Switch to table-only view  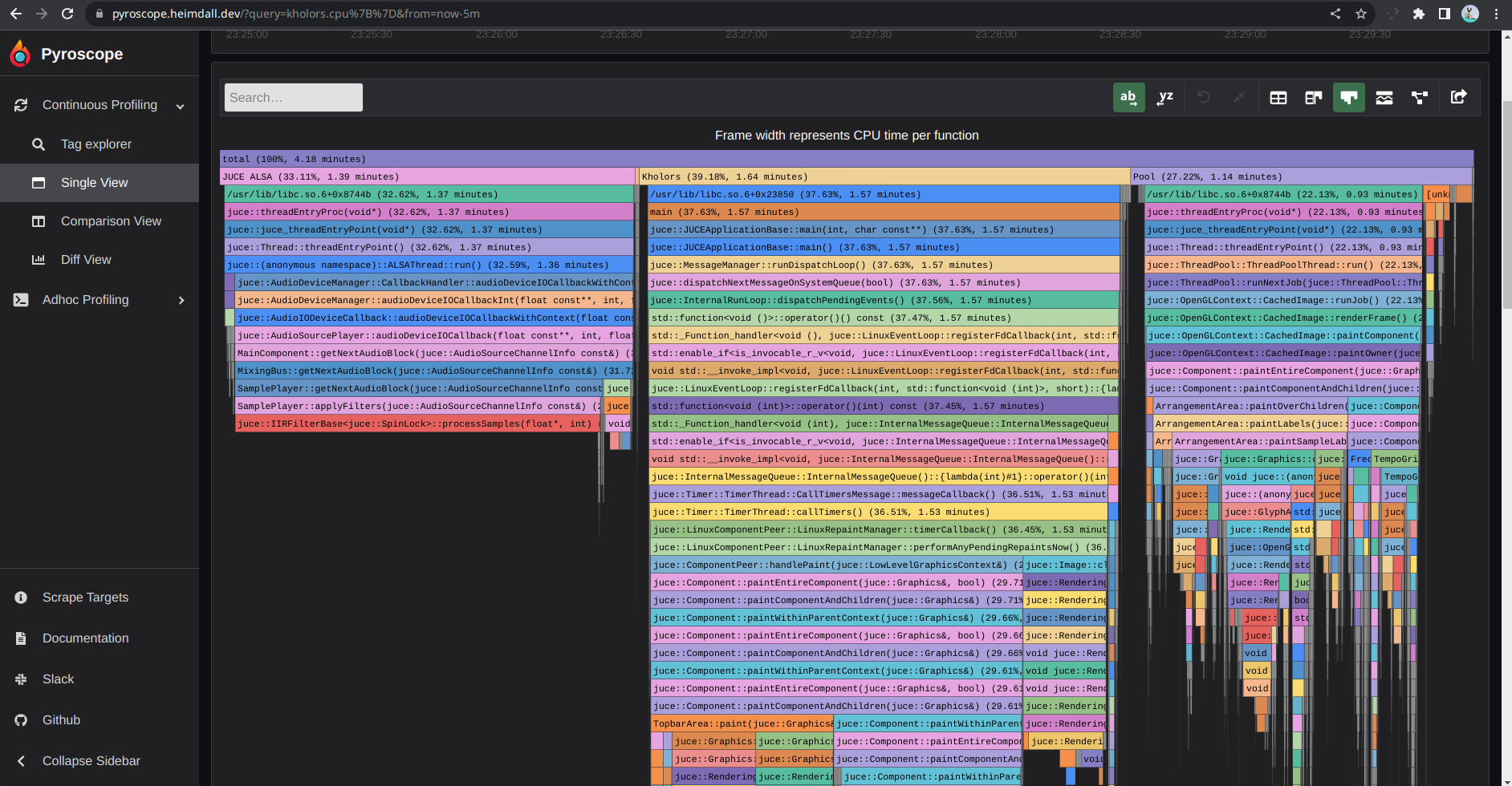(1278, 98)
